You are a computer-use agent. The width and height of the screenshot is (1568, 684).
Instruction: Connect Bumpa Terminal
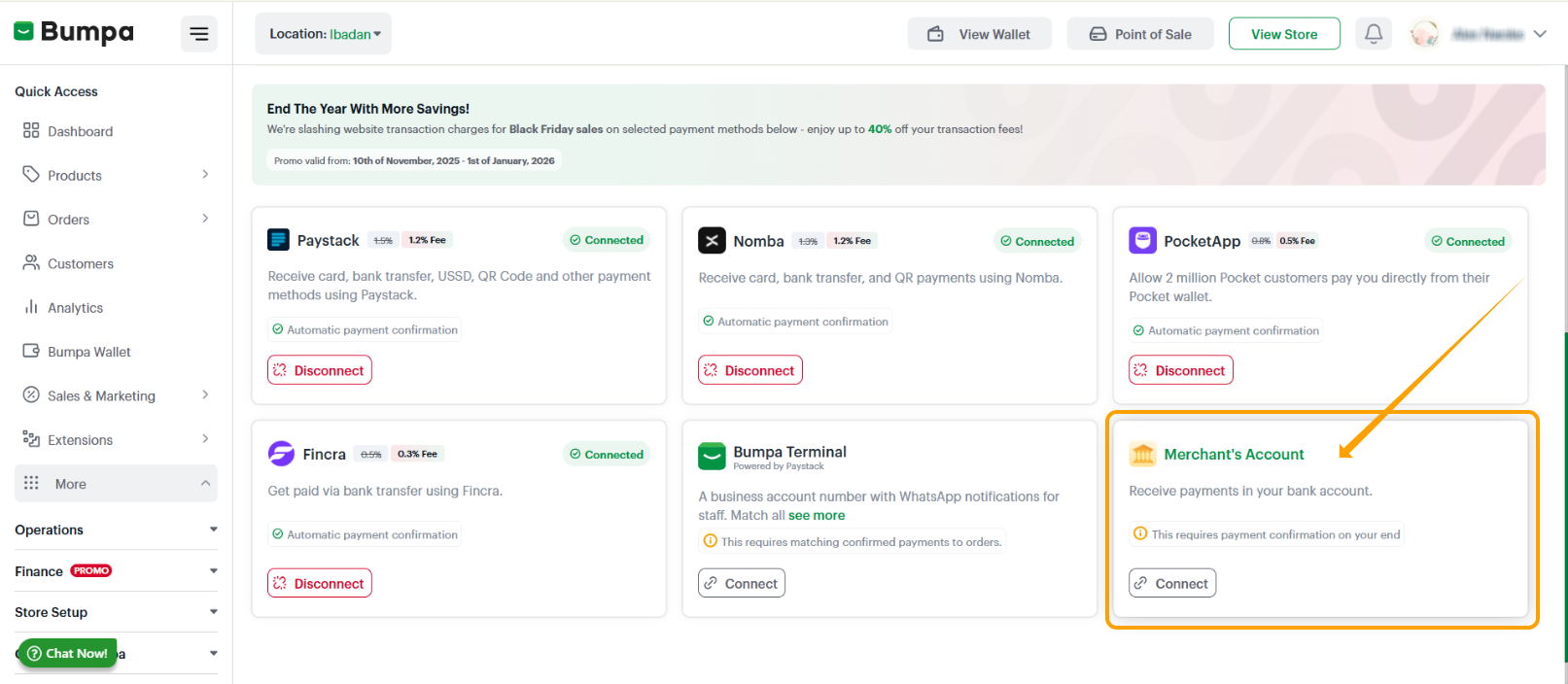click(x=742, y=583)
